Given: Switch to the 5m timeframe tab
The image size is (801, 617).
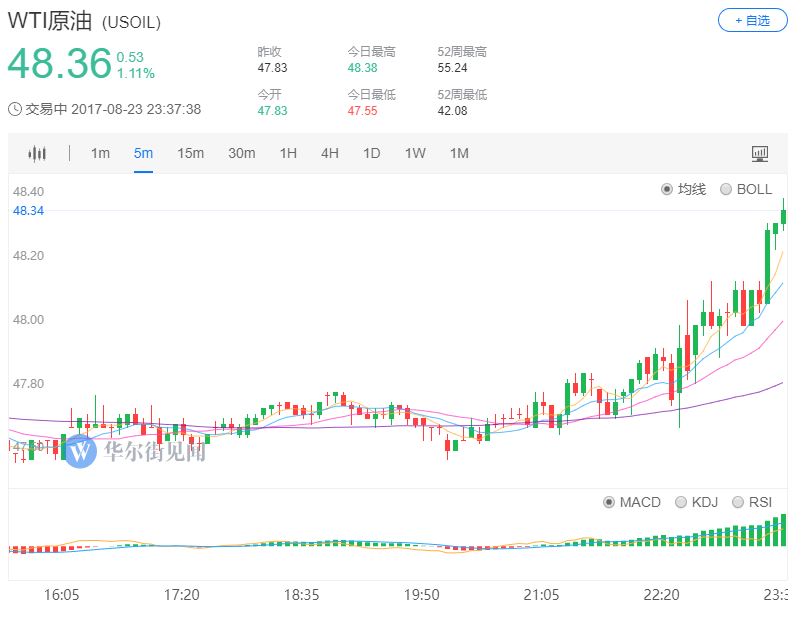Looking at the screenshot, I should pyautogui.click(x=143, y=153).
